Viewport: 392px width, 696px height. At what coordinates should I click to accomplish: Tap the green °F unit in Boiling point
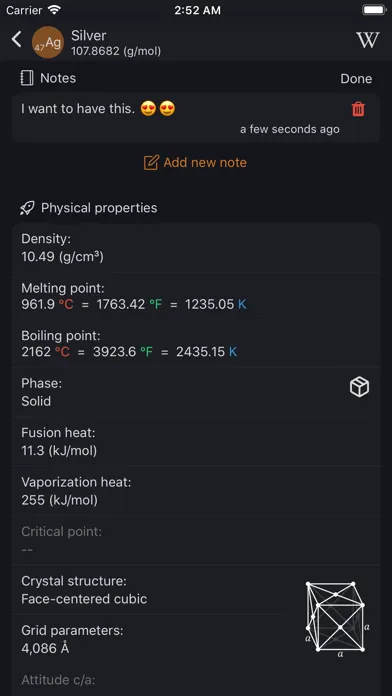click(x=146, y=352)
